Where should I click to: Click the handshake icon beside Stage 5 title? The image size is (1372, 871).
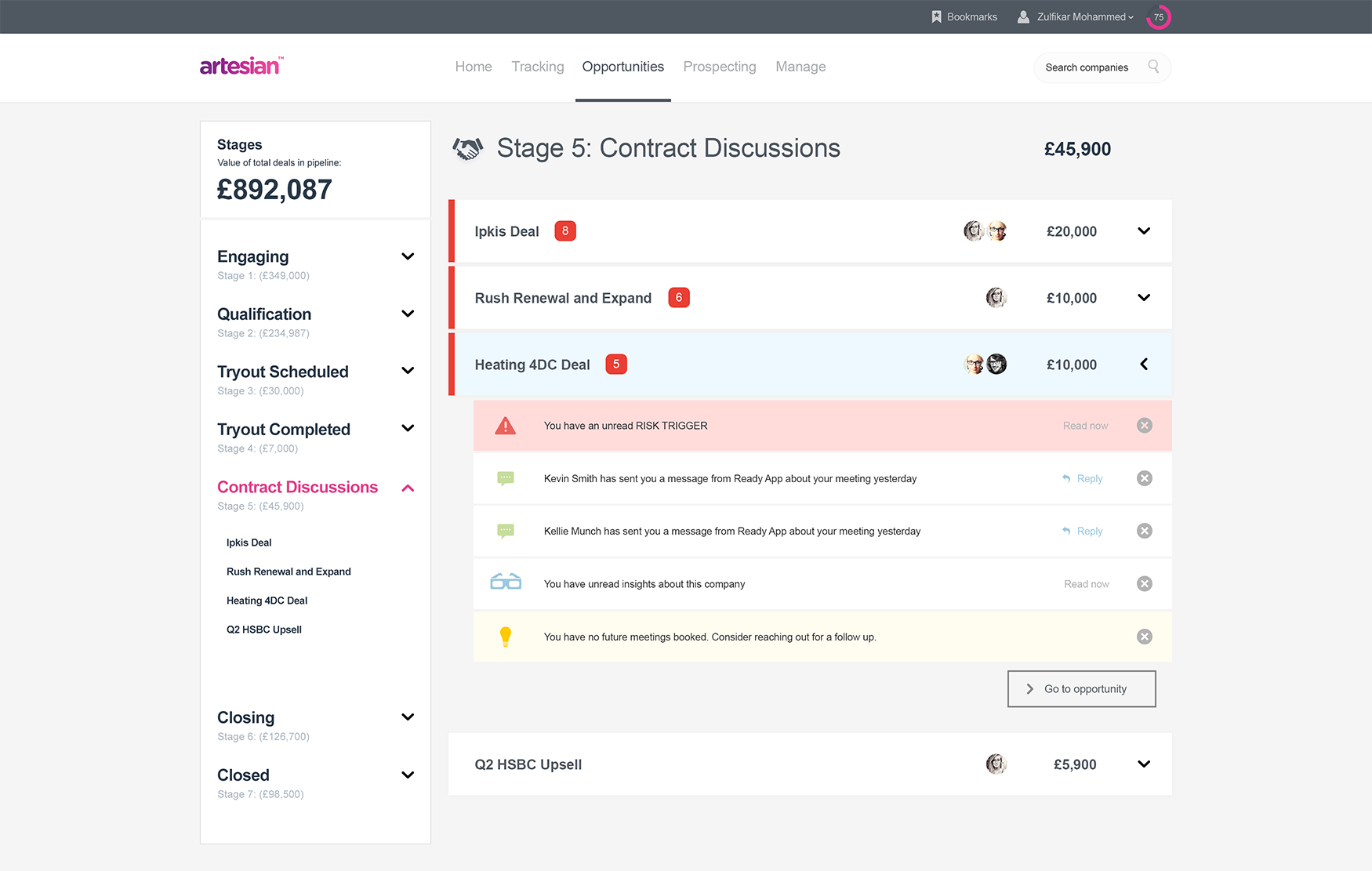[468, 149]
